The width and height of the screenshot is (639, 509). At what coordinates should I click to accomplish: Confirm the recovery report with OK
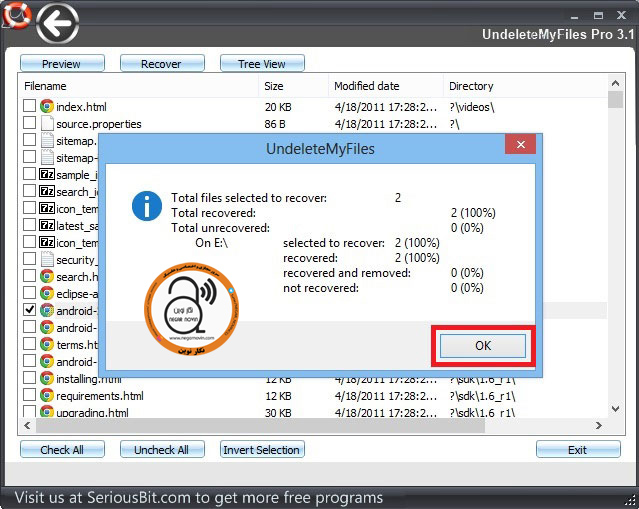[483, 346]
